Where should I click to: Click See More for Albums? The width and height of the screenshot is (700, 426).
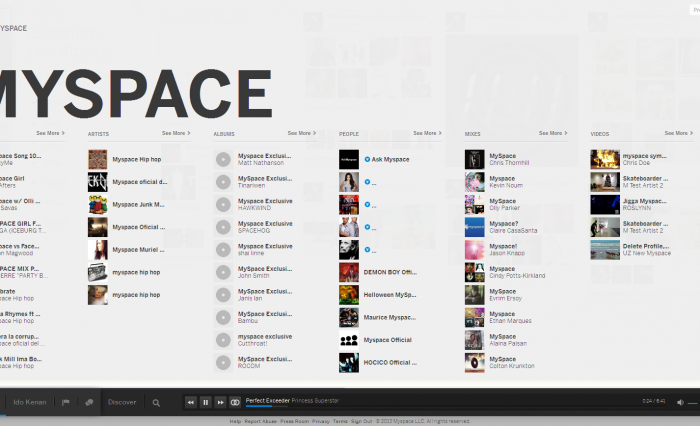(x=302, y=133)
